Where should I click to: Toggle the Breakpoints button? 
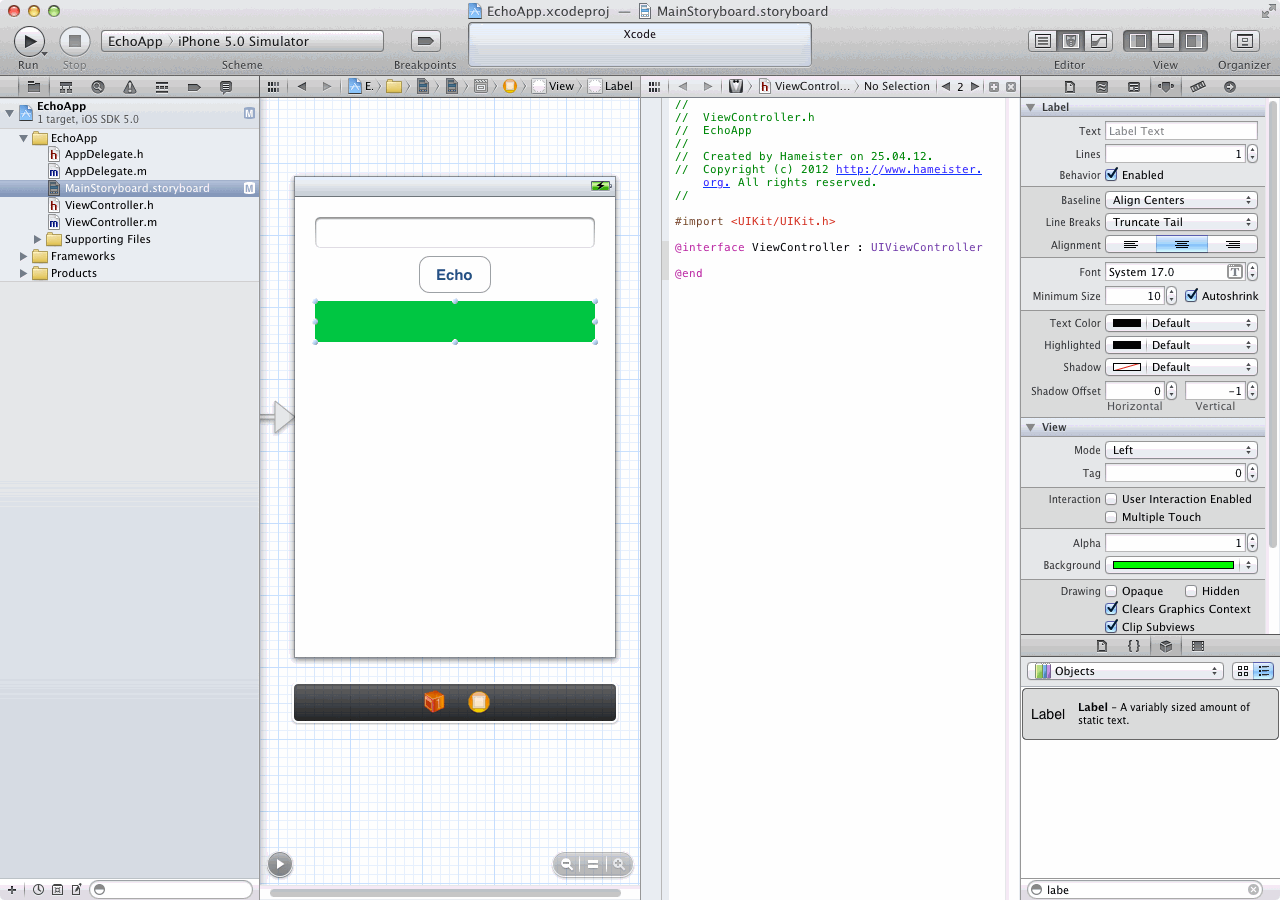[426, 41]
